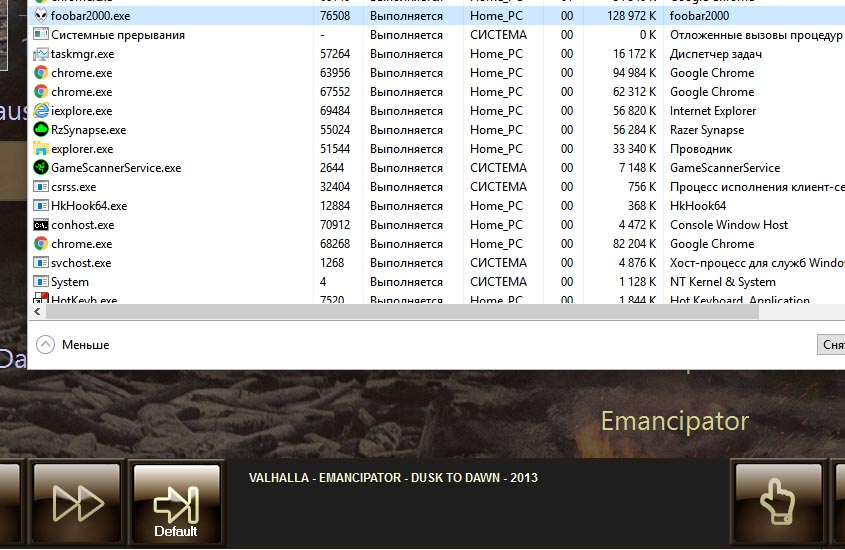The height and width of the screenshot is (550, 845).
Task: Select the Системные прерывания row
Action: pyautogui.click(x=437, y=34)
